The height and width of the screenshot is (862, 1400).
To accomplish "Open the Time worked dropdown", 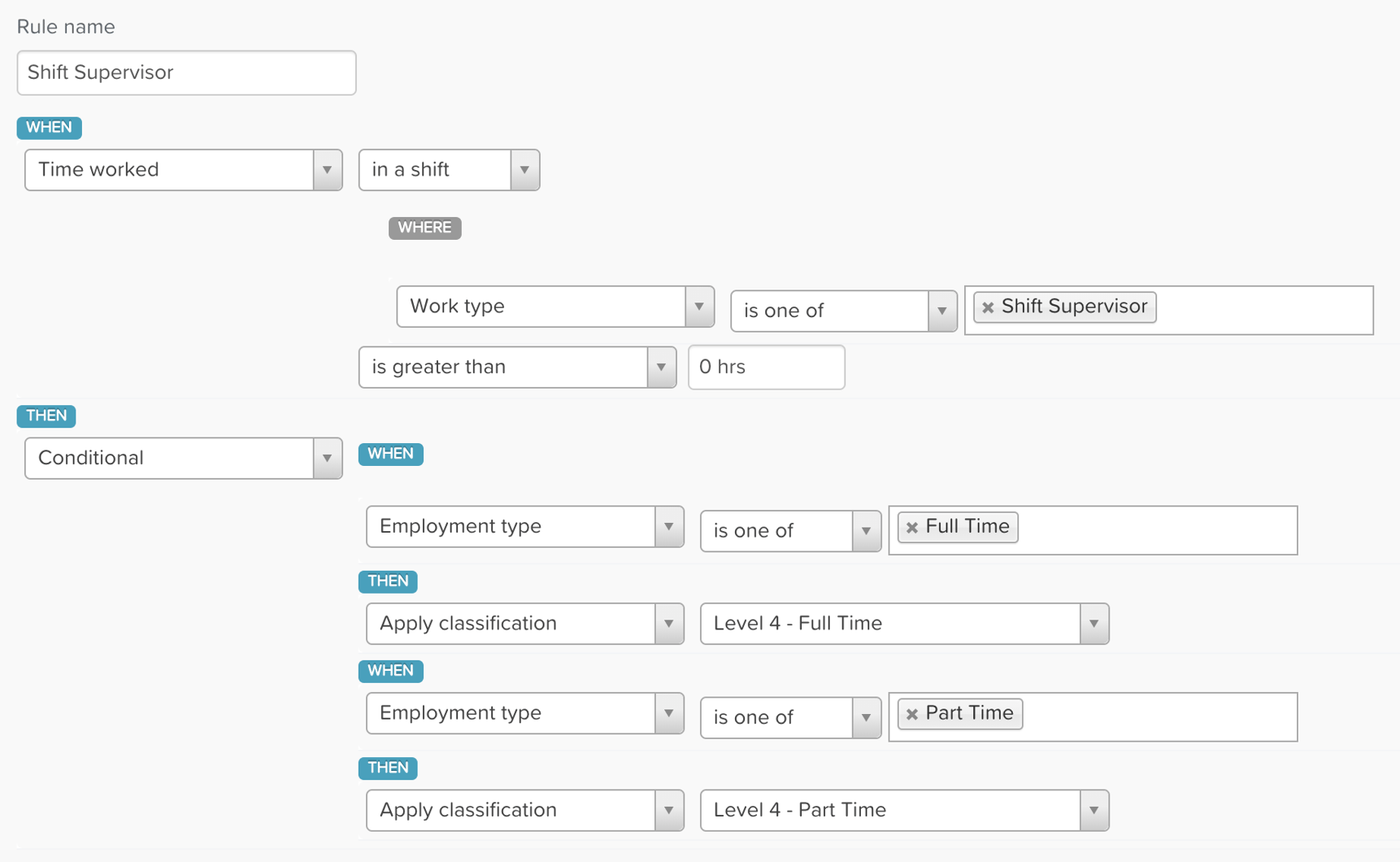I will point(326,170).
